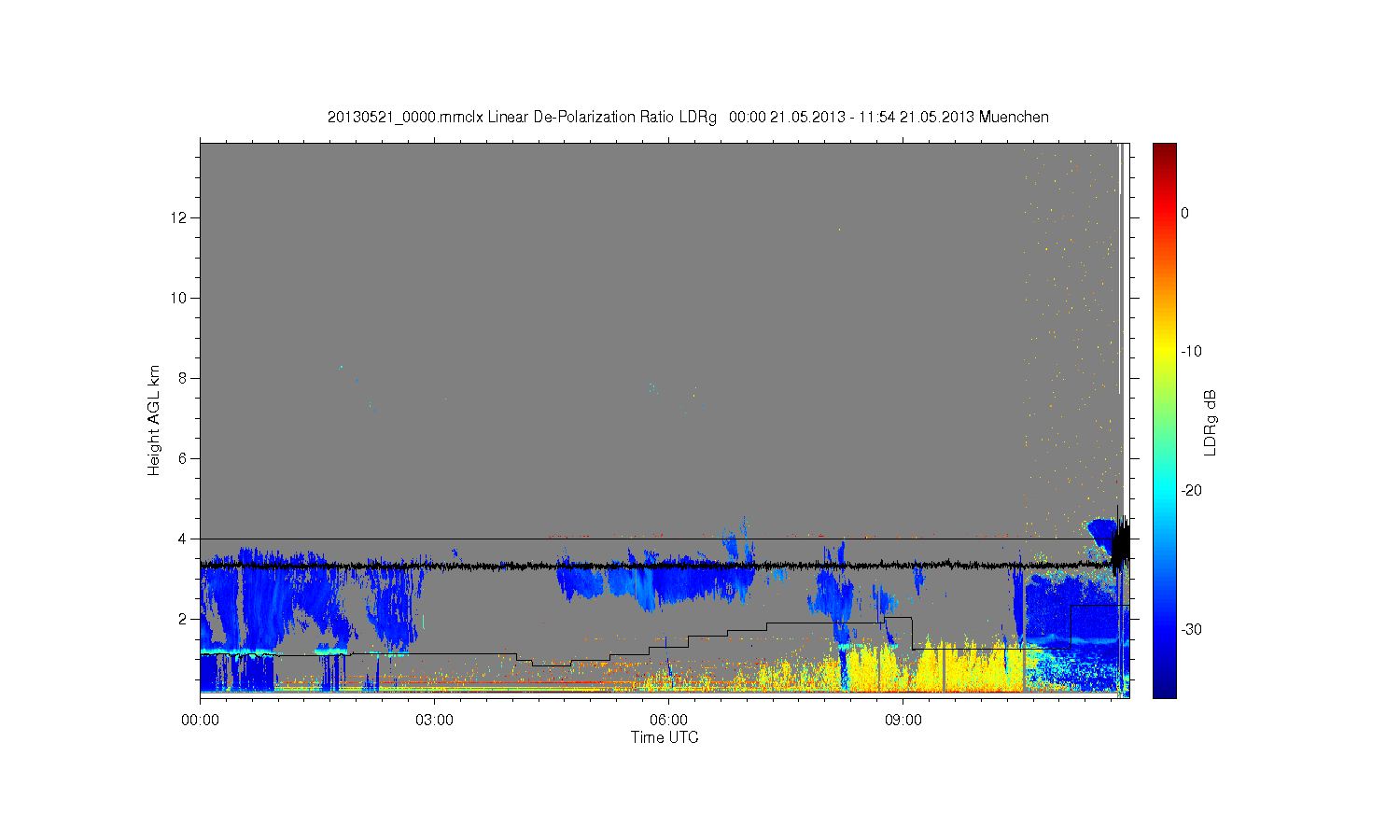The image size is (1400, 840).
Task: Click the 8 km height tick label
Action: point(183,378)
